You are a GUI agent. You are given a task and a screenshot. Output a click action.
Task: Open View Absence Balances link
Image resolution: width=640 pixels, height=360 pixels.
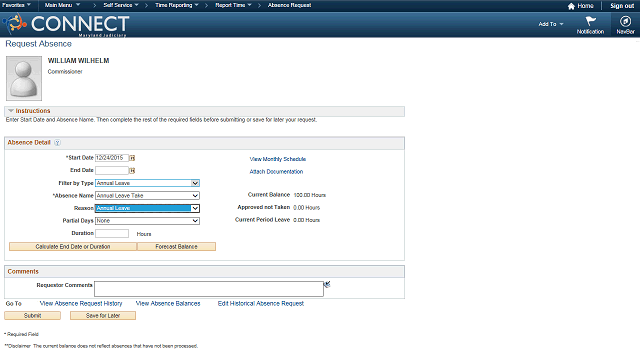pyautogui.click(x=168, y=304)
